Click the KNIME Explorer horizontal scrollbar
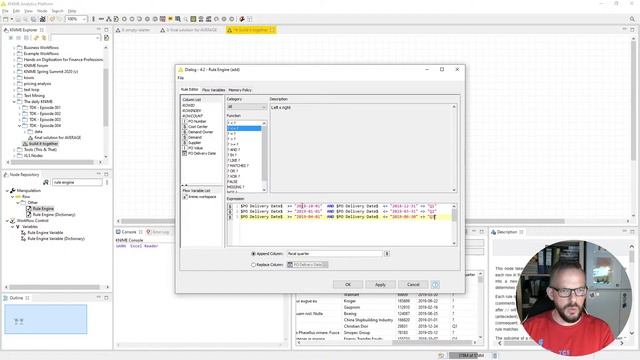The image size is (640, 360). point(54,162)
